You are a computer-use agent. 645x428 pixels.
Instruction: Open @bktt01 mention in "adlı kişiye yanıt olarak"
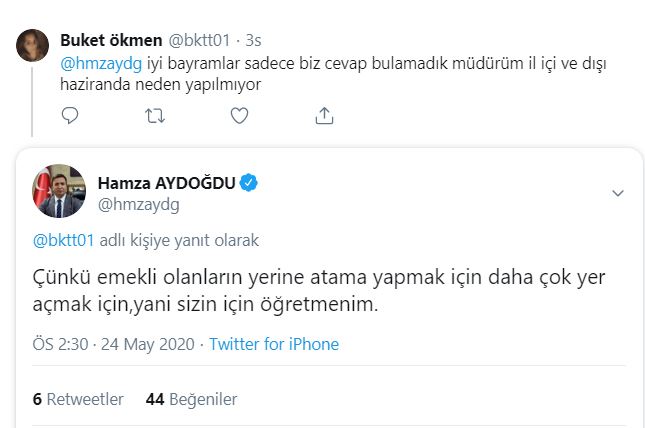point(65,241)
